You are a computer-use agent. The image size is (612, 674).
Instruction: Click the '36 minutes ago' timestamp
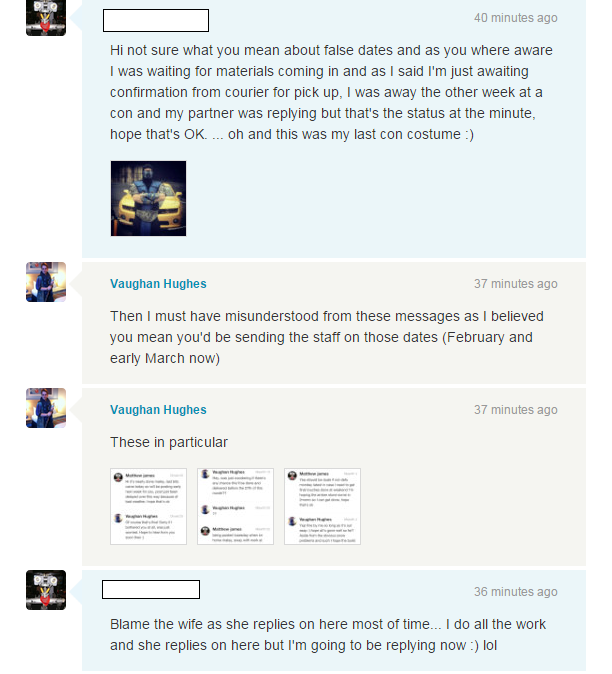click(x=516, y=592)
